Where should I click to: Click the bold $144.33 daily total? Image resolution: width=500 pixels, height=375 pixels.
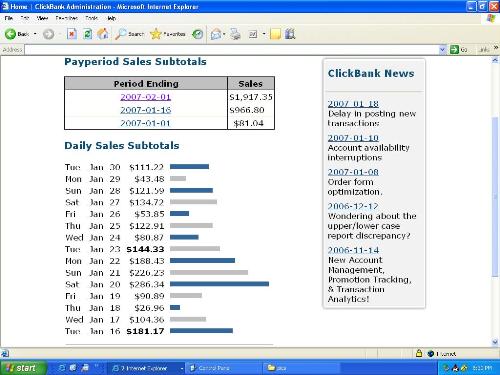click(x=145, y=249)
